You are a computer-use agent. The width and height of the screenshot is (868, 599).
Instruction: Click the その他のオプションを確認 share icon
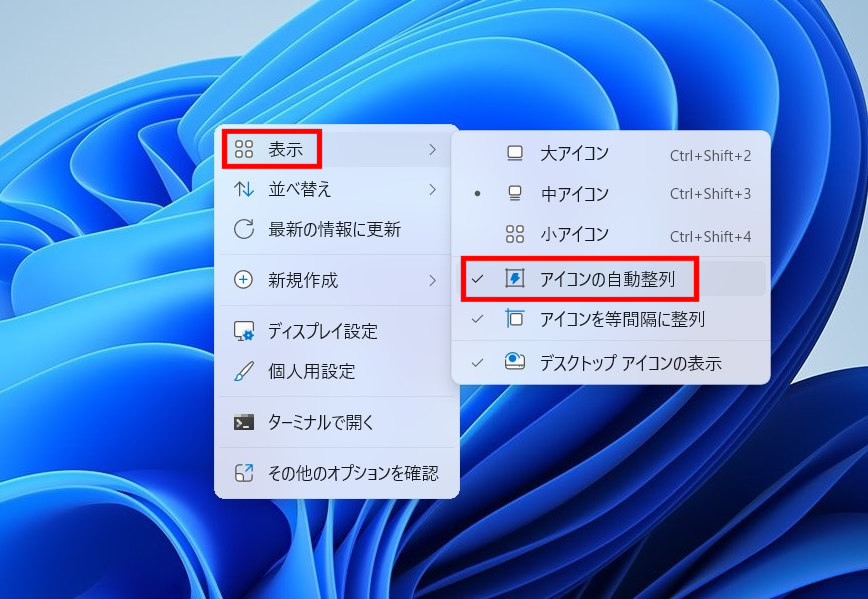pyautogui.click(x=243, y=473)
